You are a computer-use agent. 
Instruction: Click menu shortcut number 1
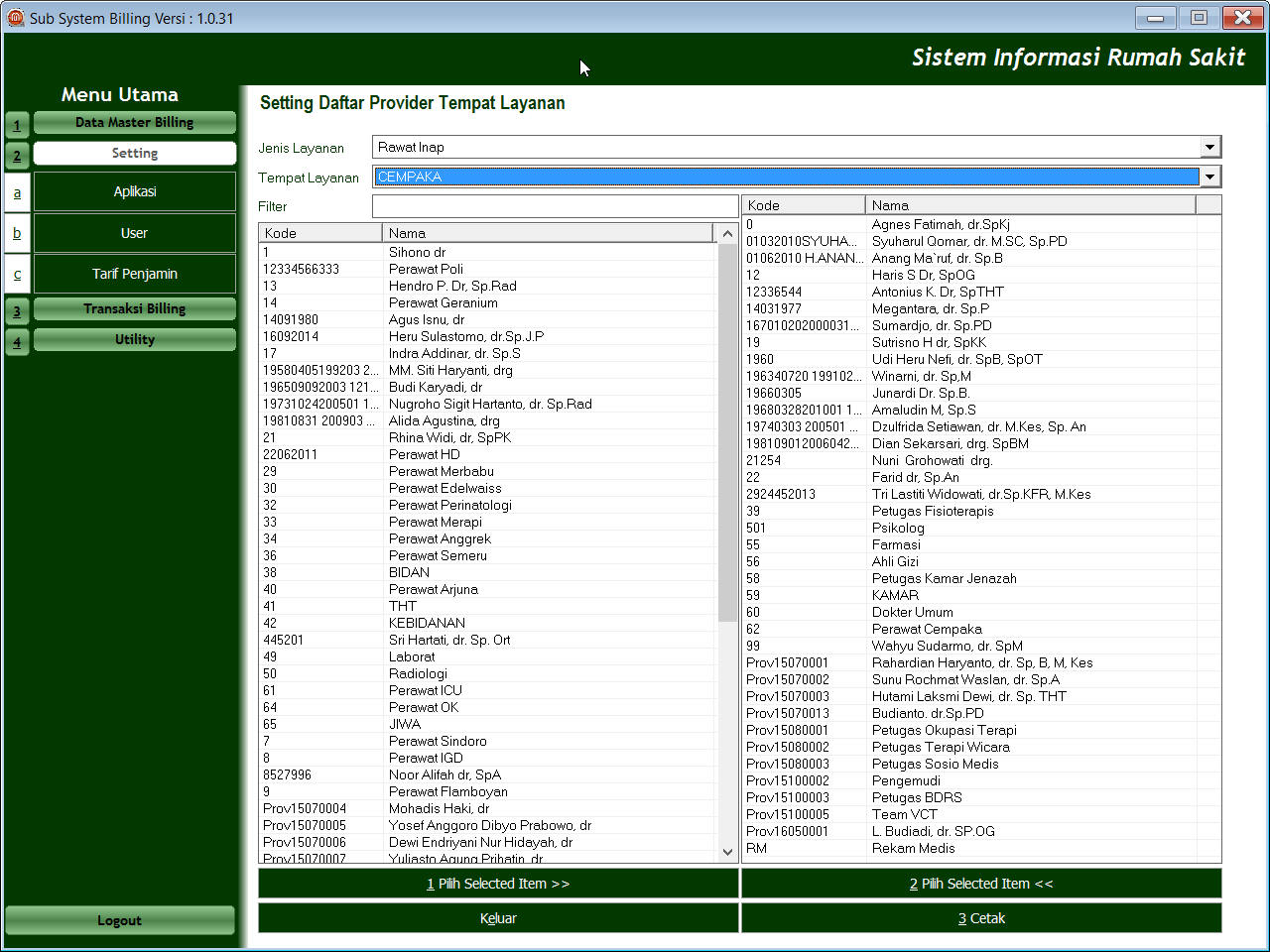click(17, 125)
